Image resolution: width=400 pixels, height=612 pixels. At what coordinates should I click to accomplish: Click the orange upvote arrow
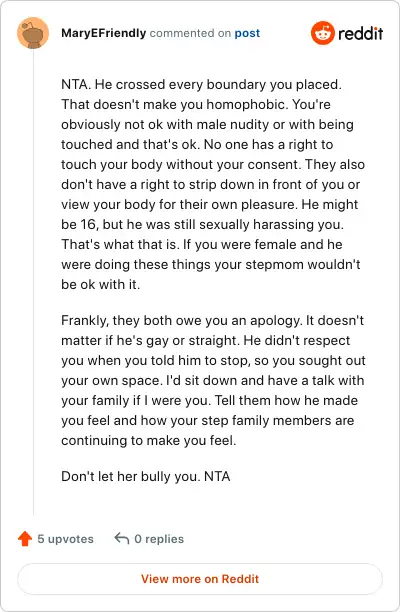click(25, 539)
